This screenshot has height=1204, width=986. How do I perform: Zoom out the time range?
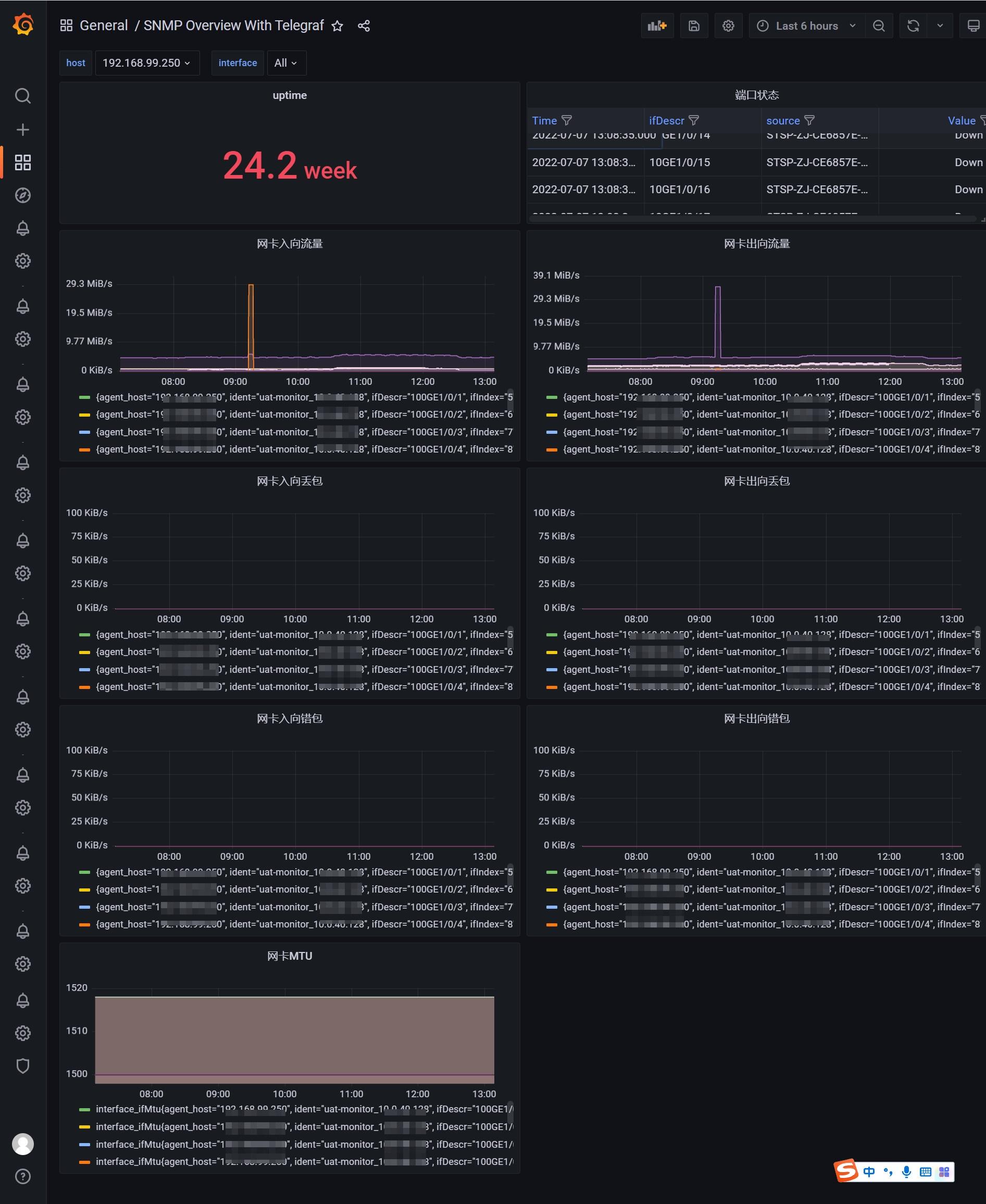click(879, 26)
